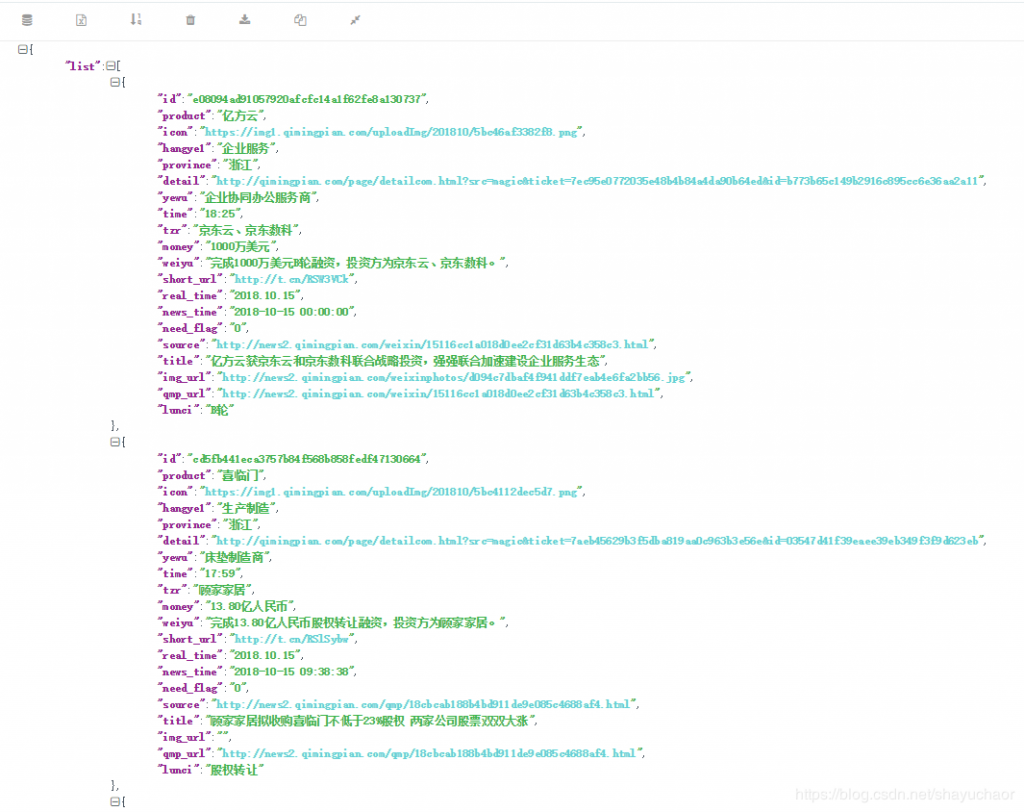Select title value starting 亿方云获京东云
This screenshot has height=812, width=1024.
(406, 361)
